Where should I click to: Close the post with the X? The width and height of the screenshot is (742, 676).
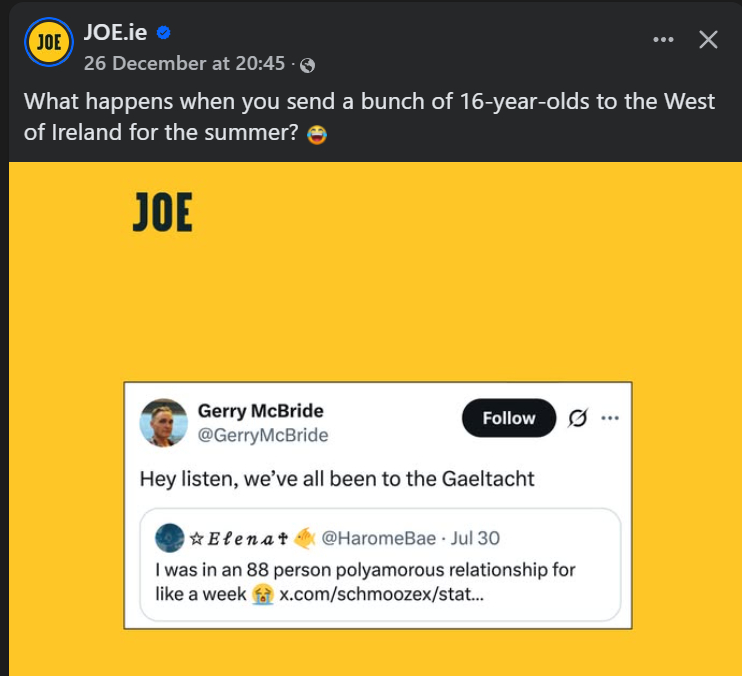(708, 40)
